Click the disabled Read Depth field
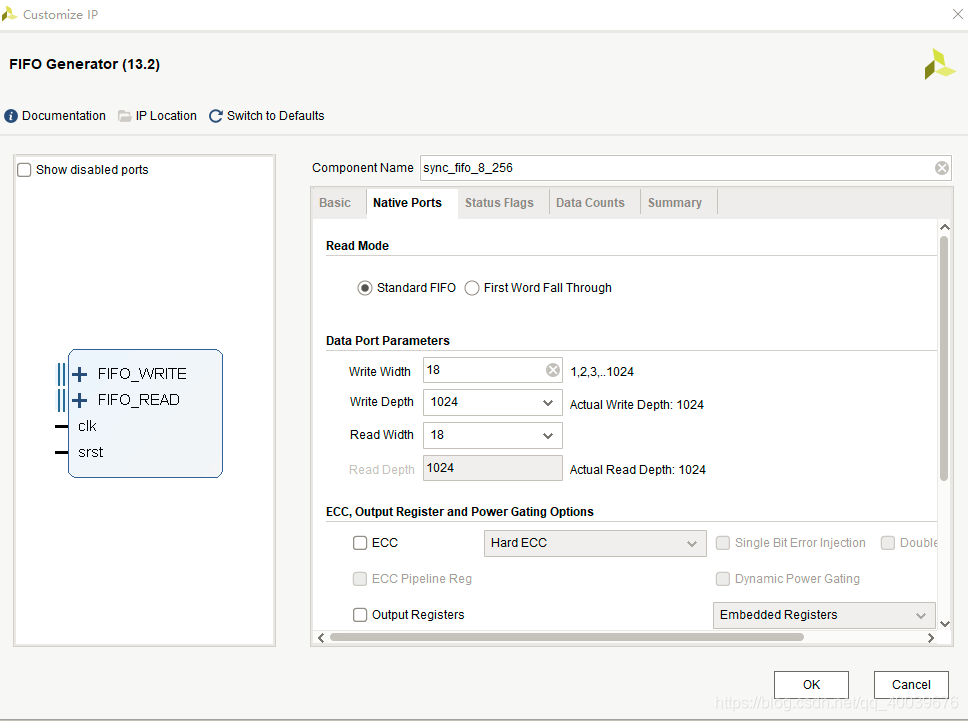Screen dimensions: 968x721 pos(493,468)
